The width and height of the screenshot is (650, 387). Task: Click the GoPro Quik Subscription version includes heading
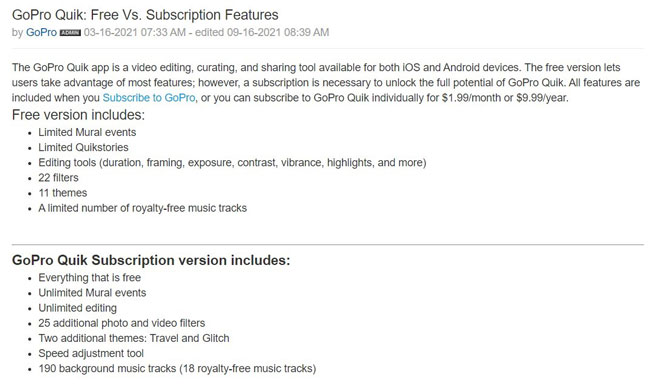coord(151,260)
